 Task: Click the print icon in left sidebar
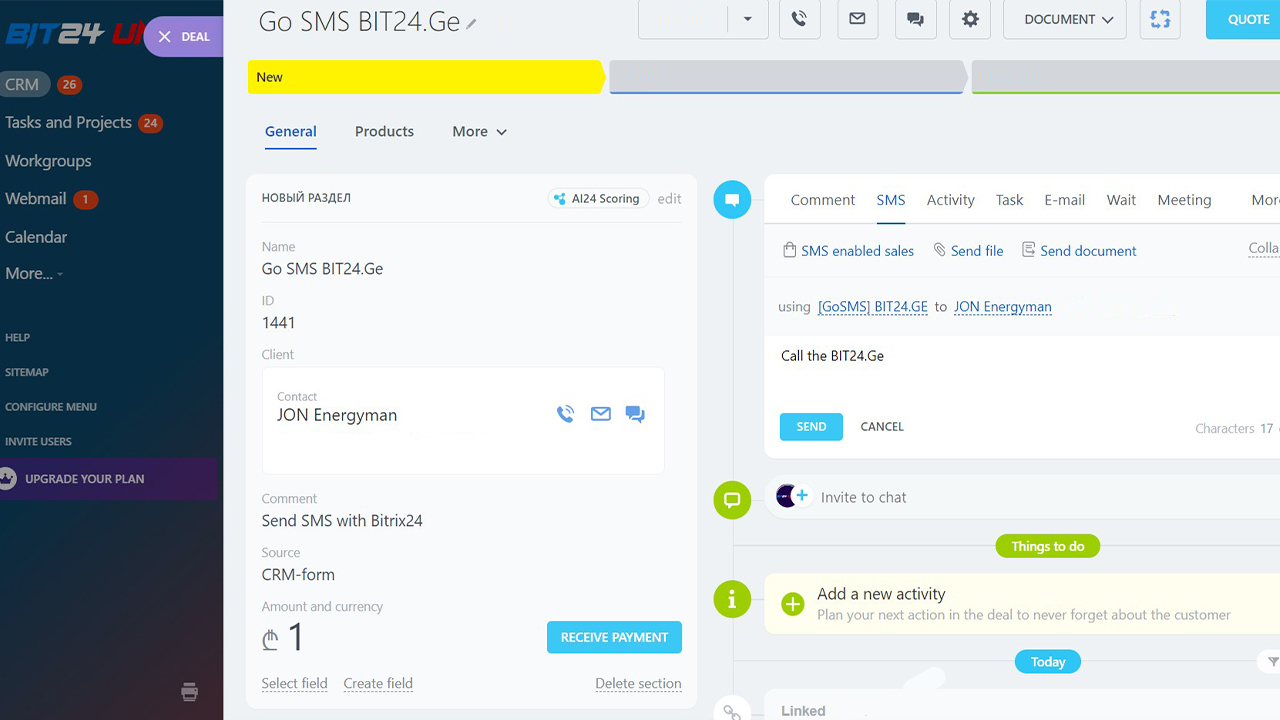click(189, 691)
